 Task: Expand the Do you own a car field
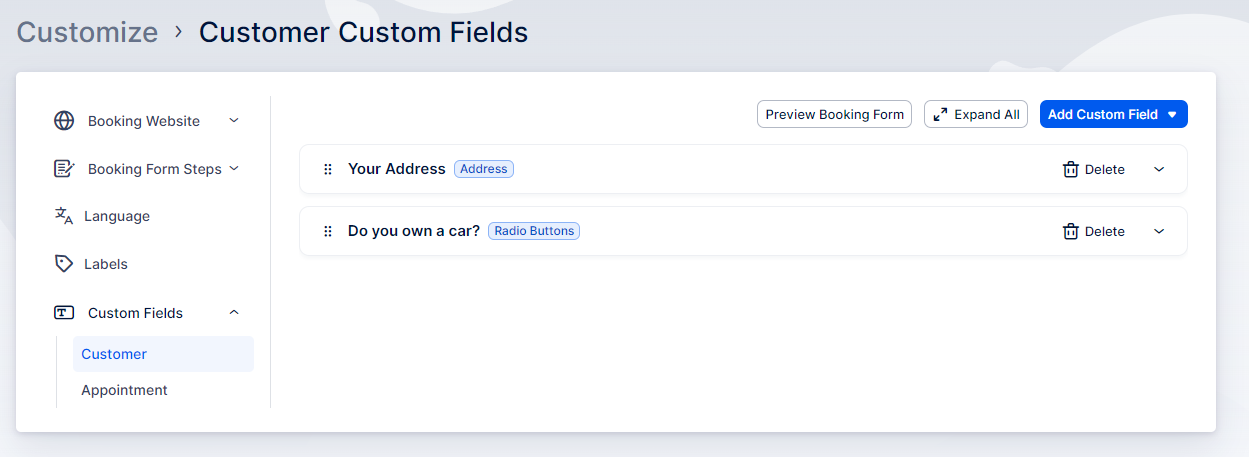point(1159,232)
